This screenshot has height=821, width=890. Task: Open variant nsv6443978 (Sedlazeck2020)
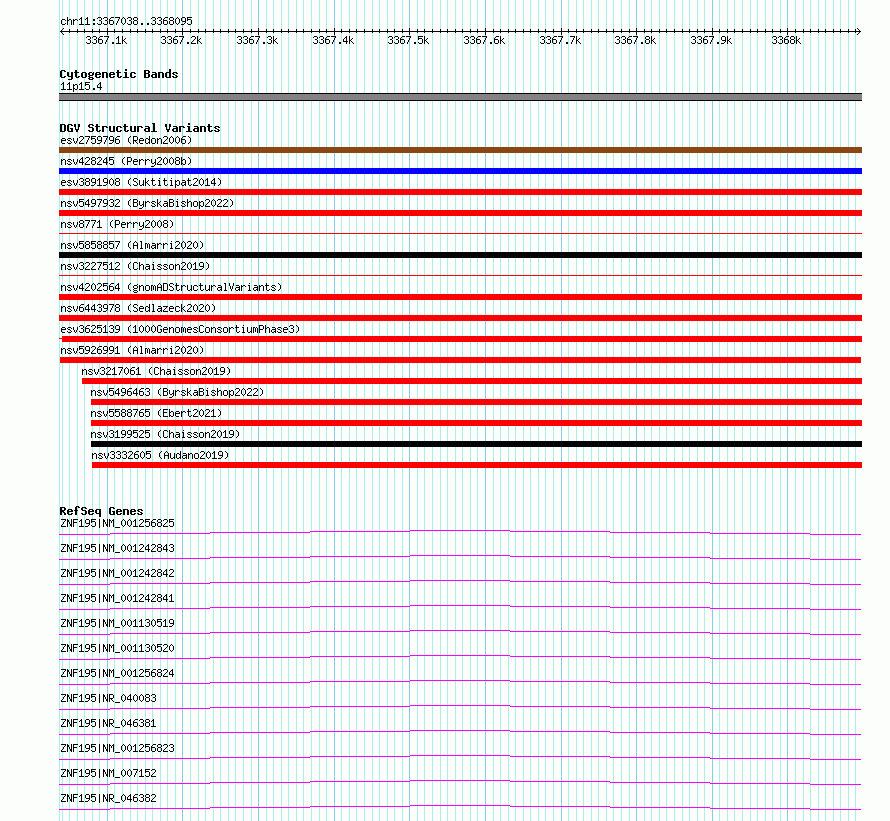point(138,308)
